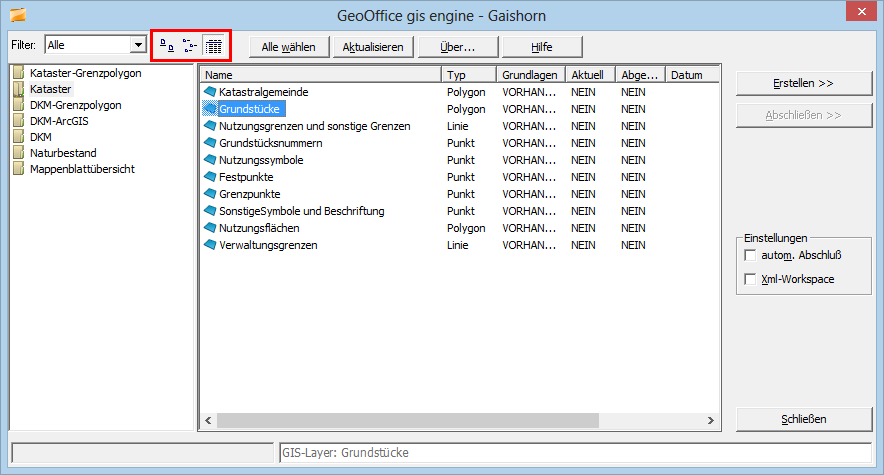The width and height of the screenshot is (884, 475).
Task: Select 'SonstigeSymbole und Beschriftung' row
Action: tap(302, 211)
